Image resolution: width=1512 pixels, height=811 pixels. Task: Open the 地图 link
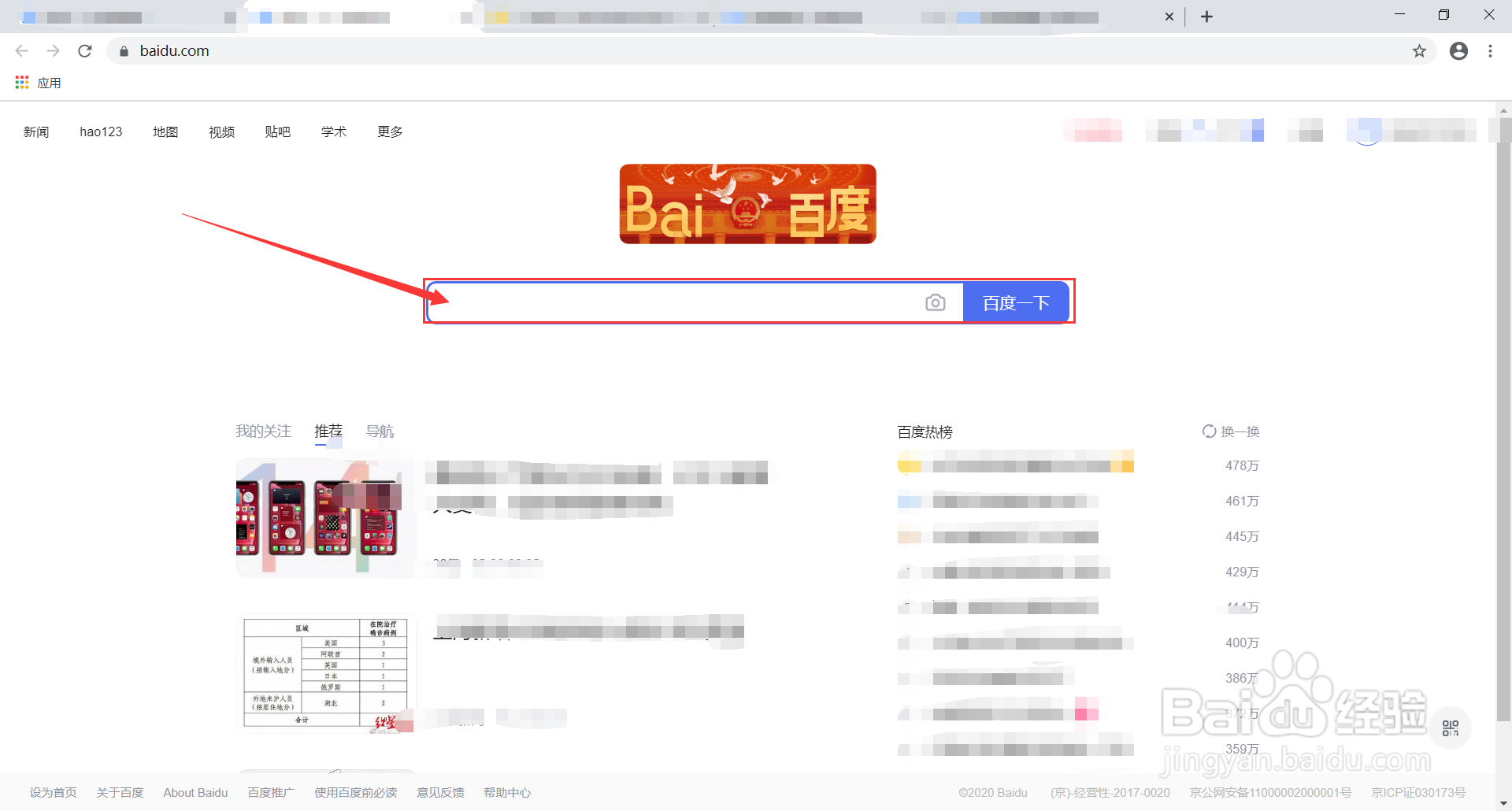pos(165,131)
